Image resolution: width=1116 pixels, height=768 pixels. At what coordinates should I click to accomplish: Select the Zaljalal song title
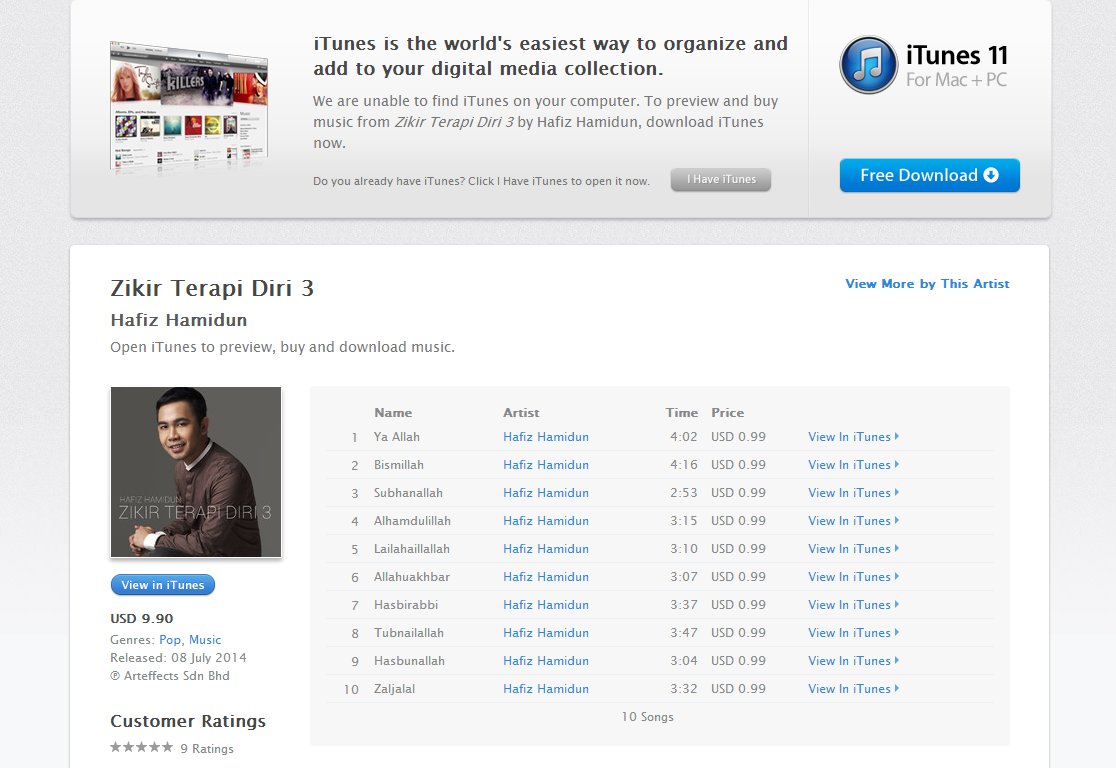[x=394, y=688]
